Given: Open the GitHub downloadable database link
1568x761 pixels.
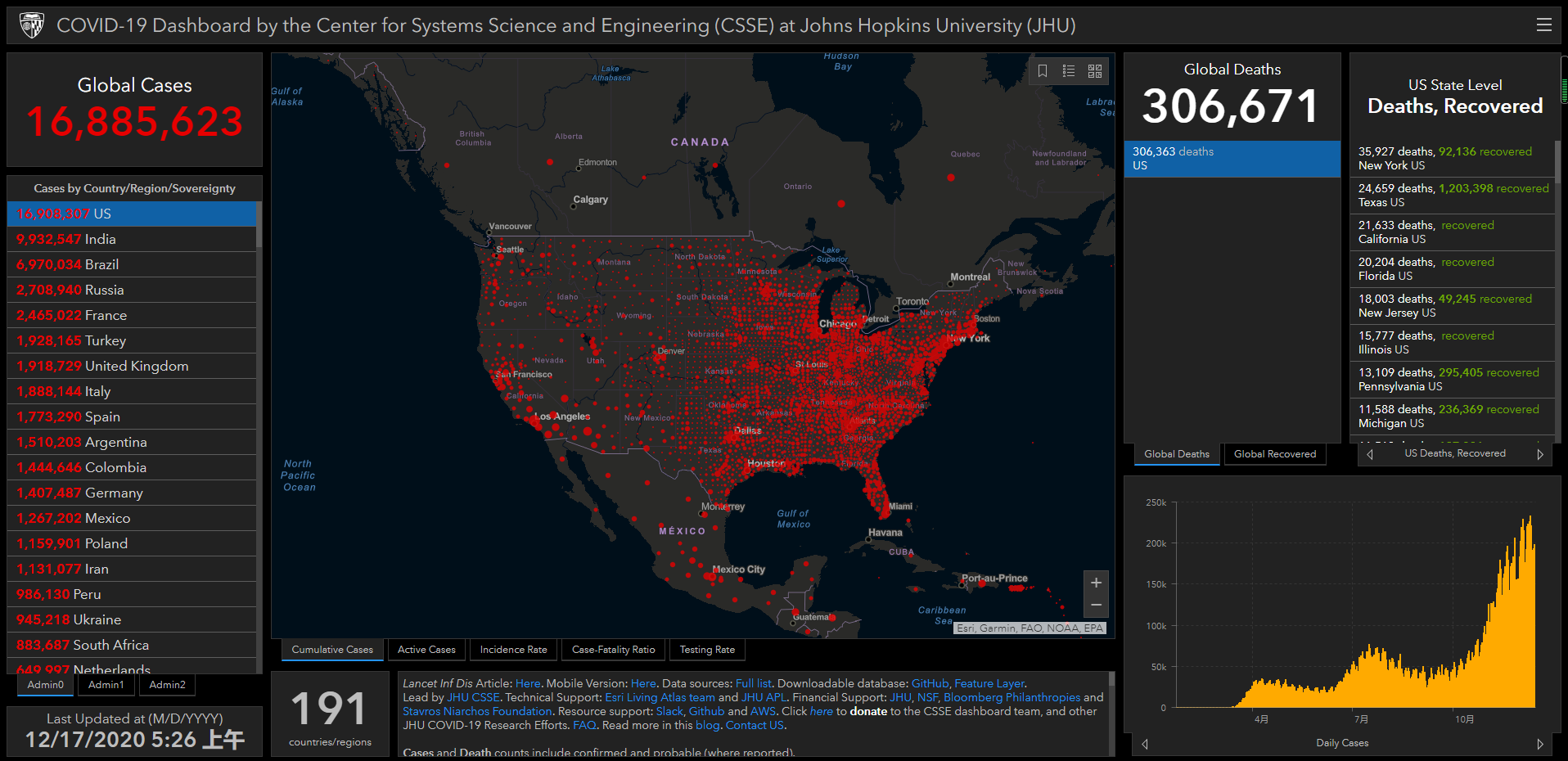Looking at the screenshot, I should click(x=930, y=683).
